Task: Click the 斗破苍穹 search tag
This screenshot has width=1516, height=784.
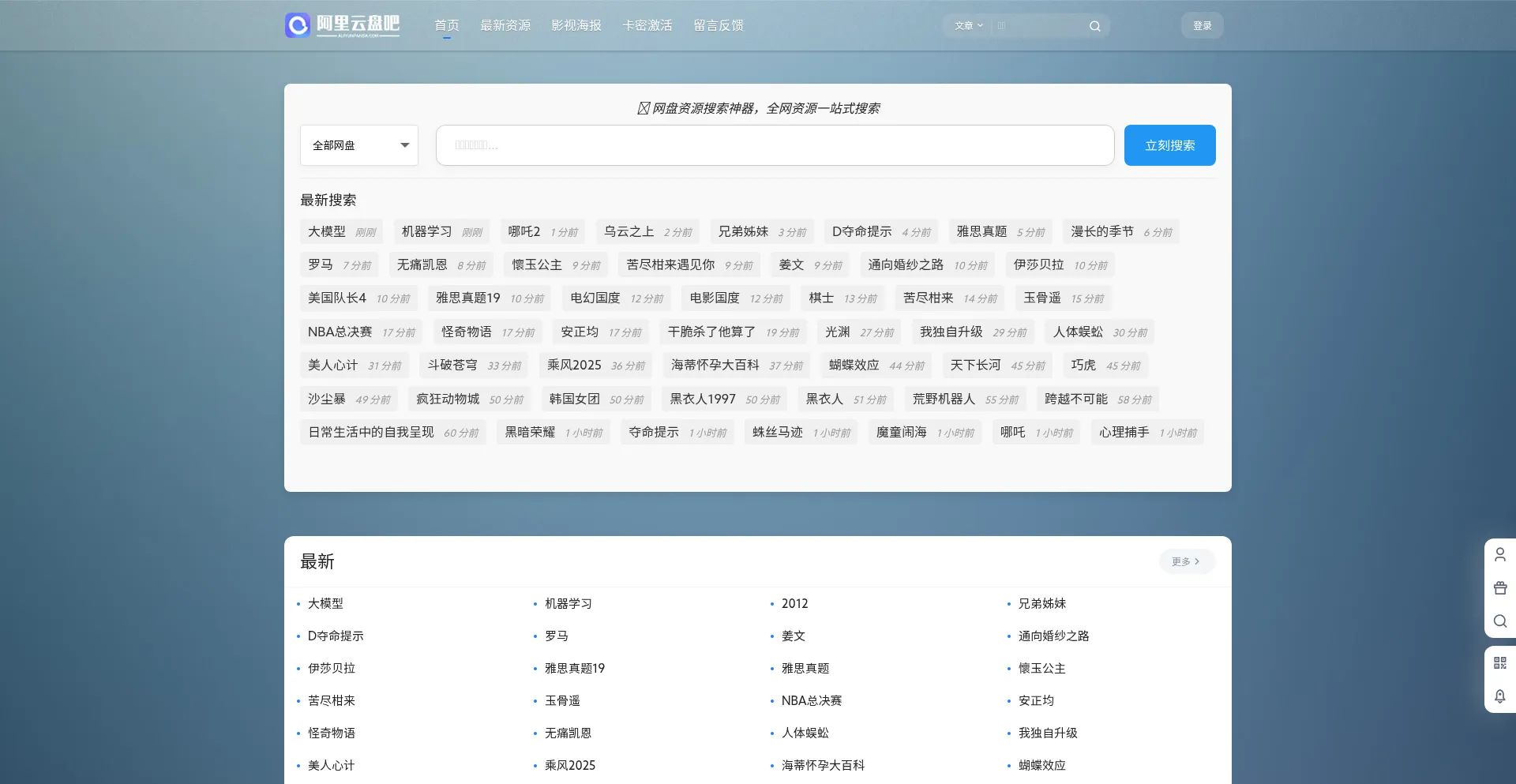Action: (475, 365)
